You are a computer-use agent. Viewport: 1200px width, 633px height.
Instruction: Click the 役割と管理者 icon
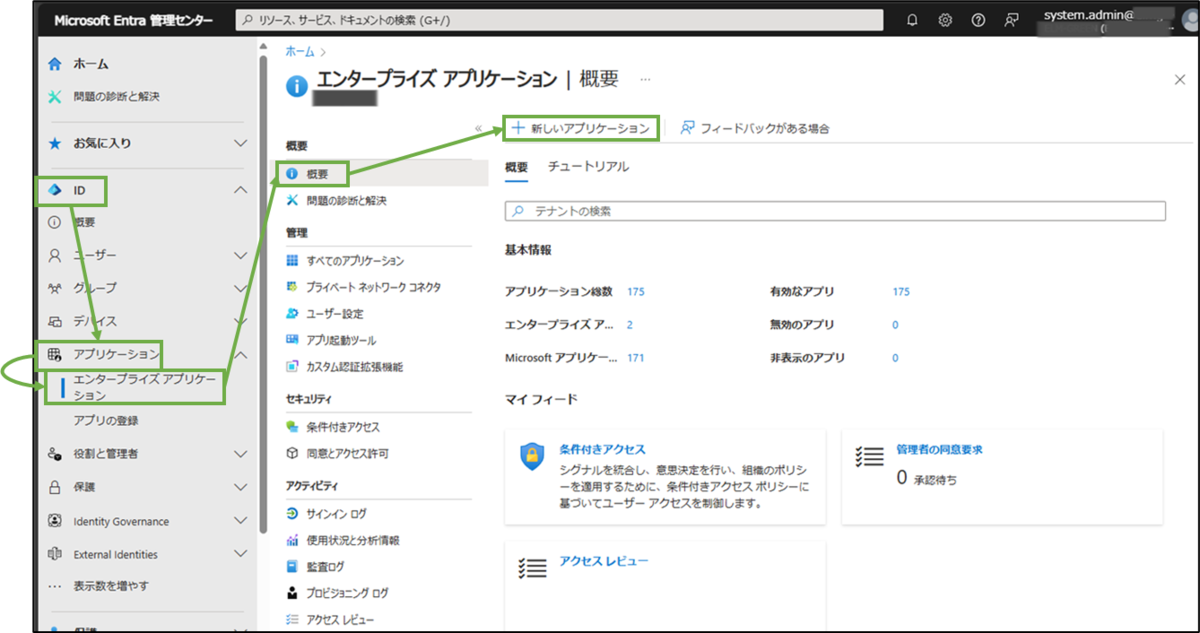55,454
